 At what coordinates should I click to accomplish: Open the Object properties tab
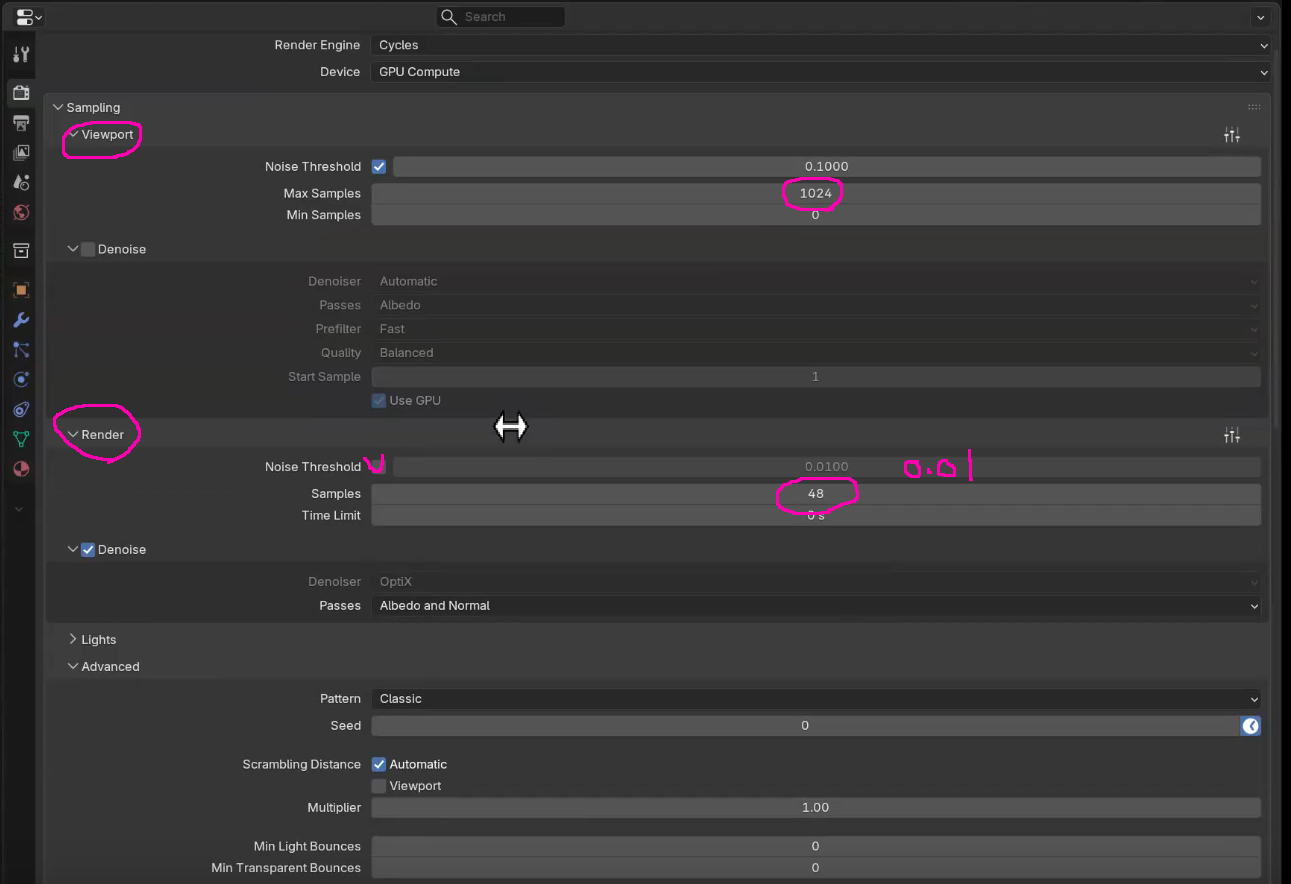[20, 290]
